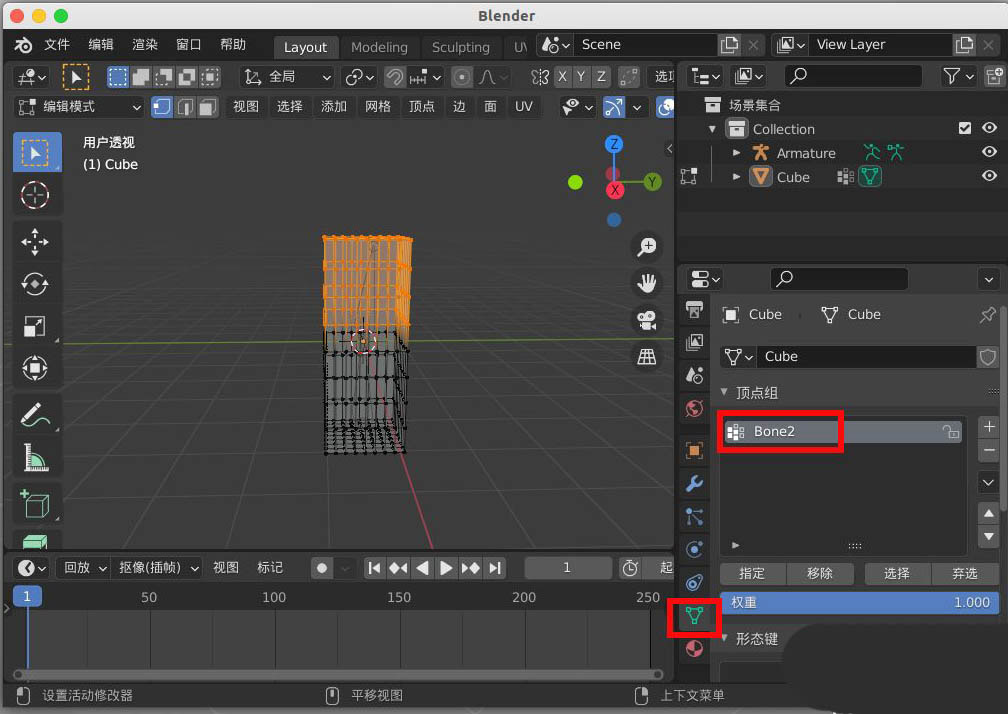
Task: Open the Mesh menu in viewport header
Action: [378, 107]
